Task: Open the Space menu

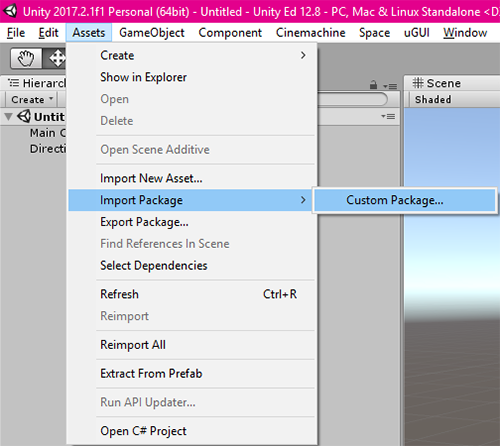Action: 374,33
